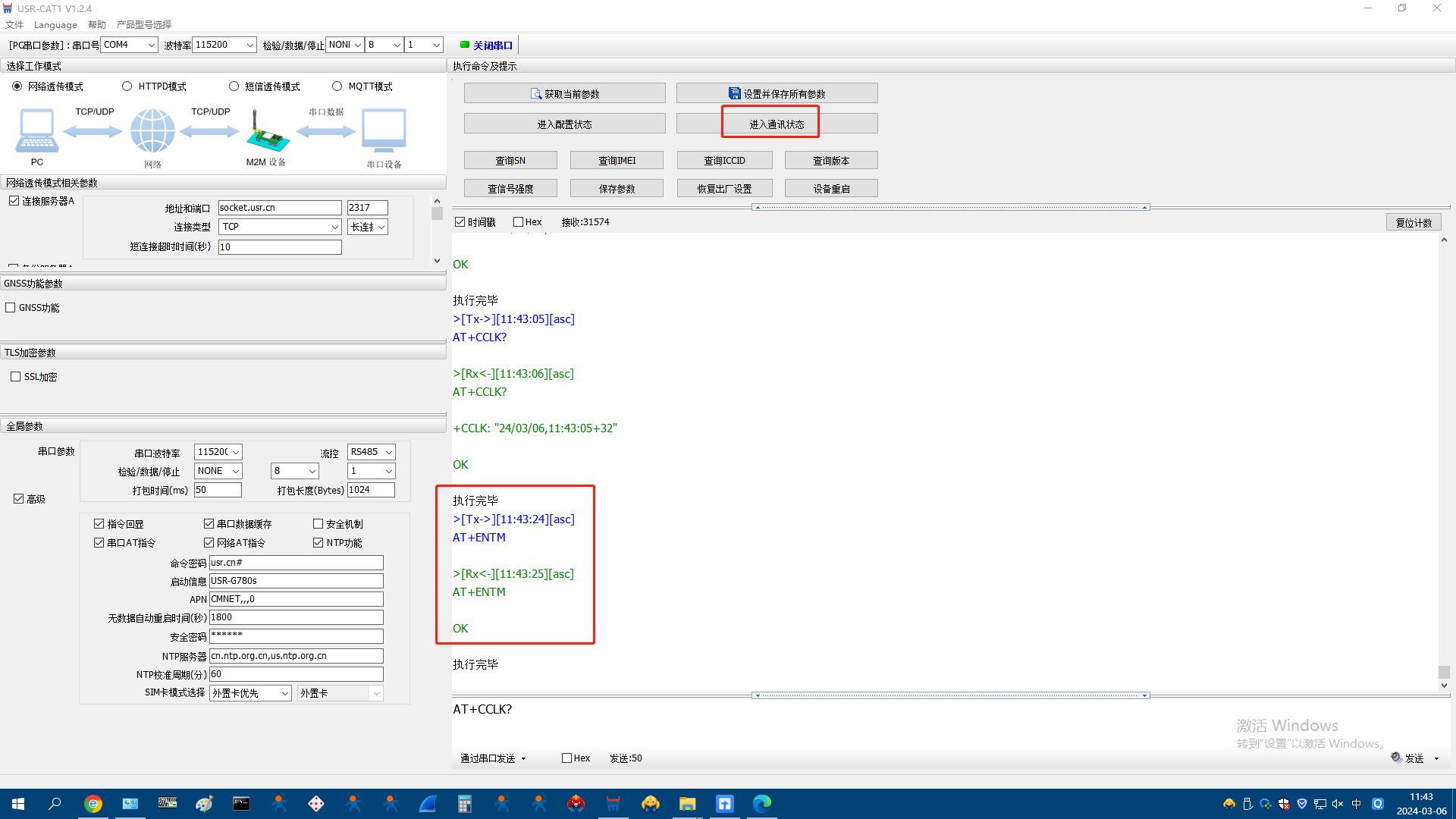Open the 产品型号选择 menu
Viewport: 1456px width, 819px height.
[144, 24]
